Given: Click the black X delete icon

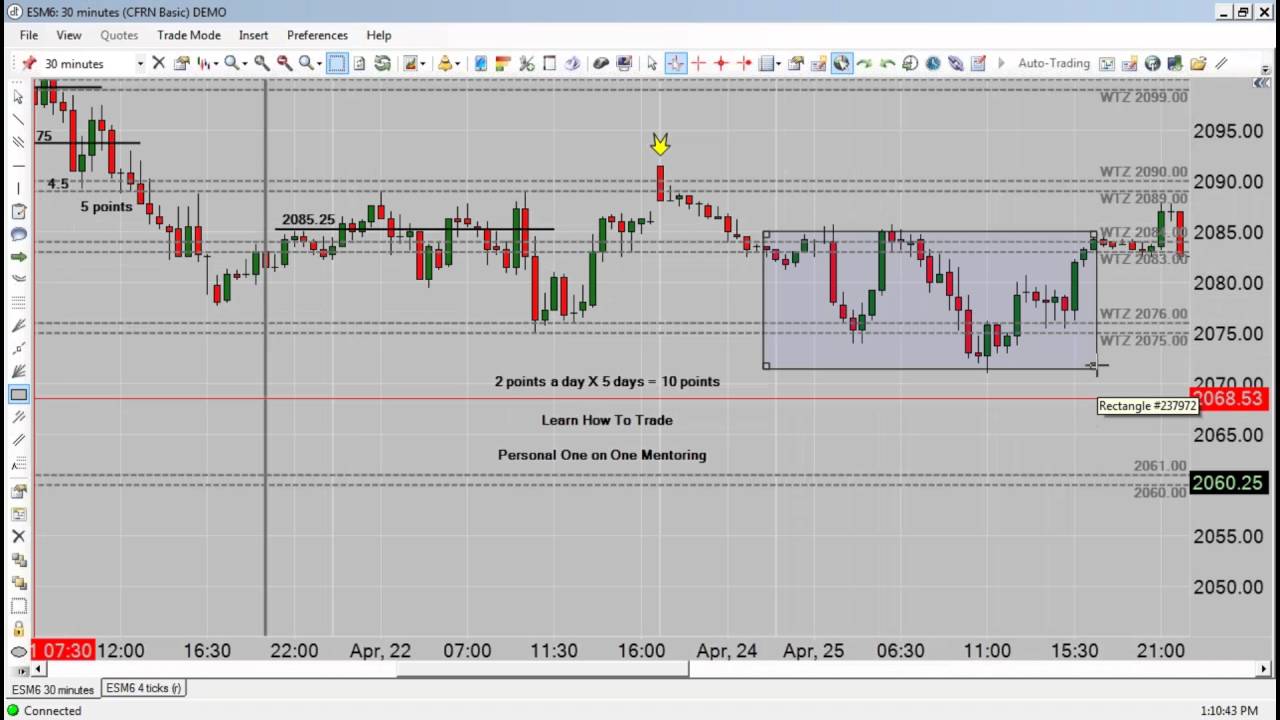Looking at the screenshot, I should coord(158,63).
